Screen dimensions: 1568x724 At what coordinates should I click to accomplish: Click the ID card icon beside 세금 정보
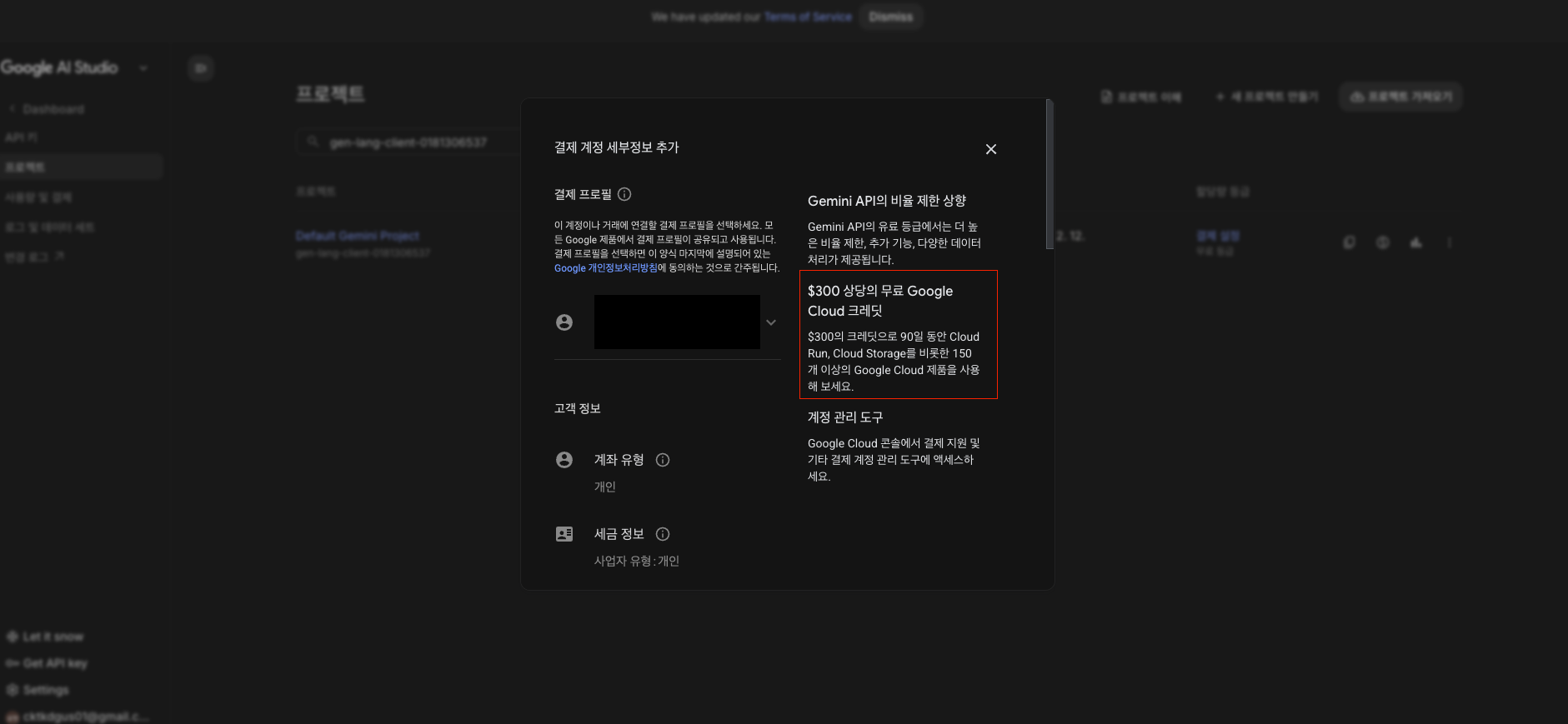coord(564,534)
